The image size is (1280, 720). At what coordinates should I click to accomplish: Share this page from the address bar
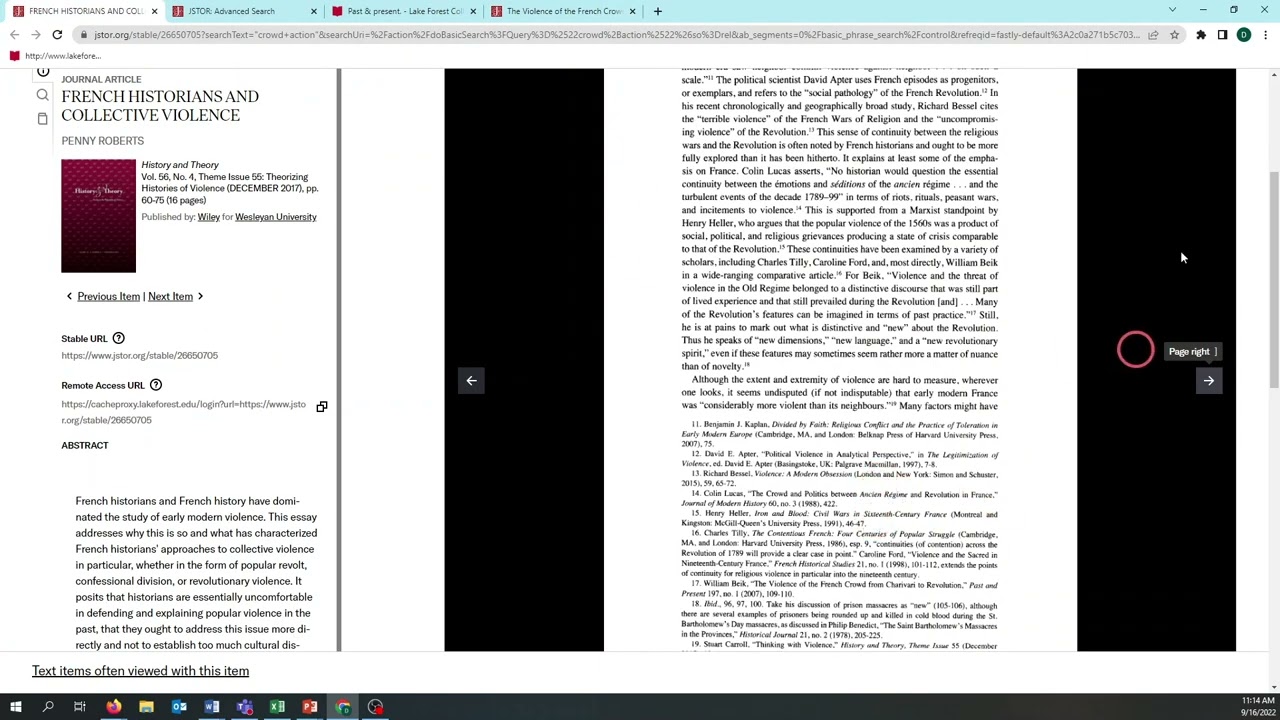point(1153,35)
